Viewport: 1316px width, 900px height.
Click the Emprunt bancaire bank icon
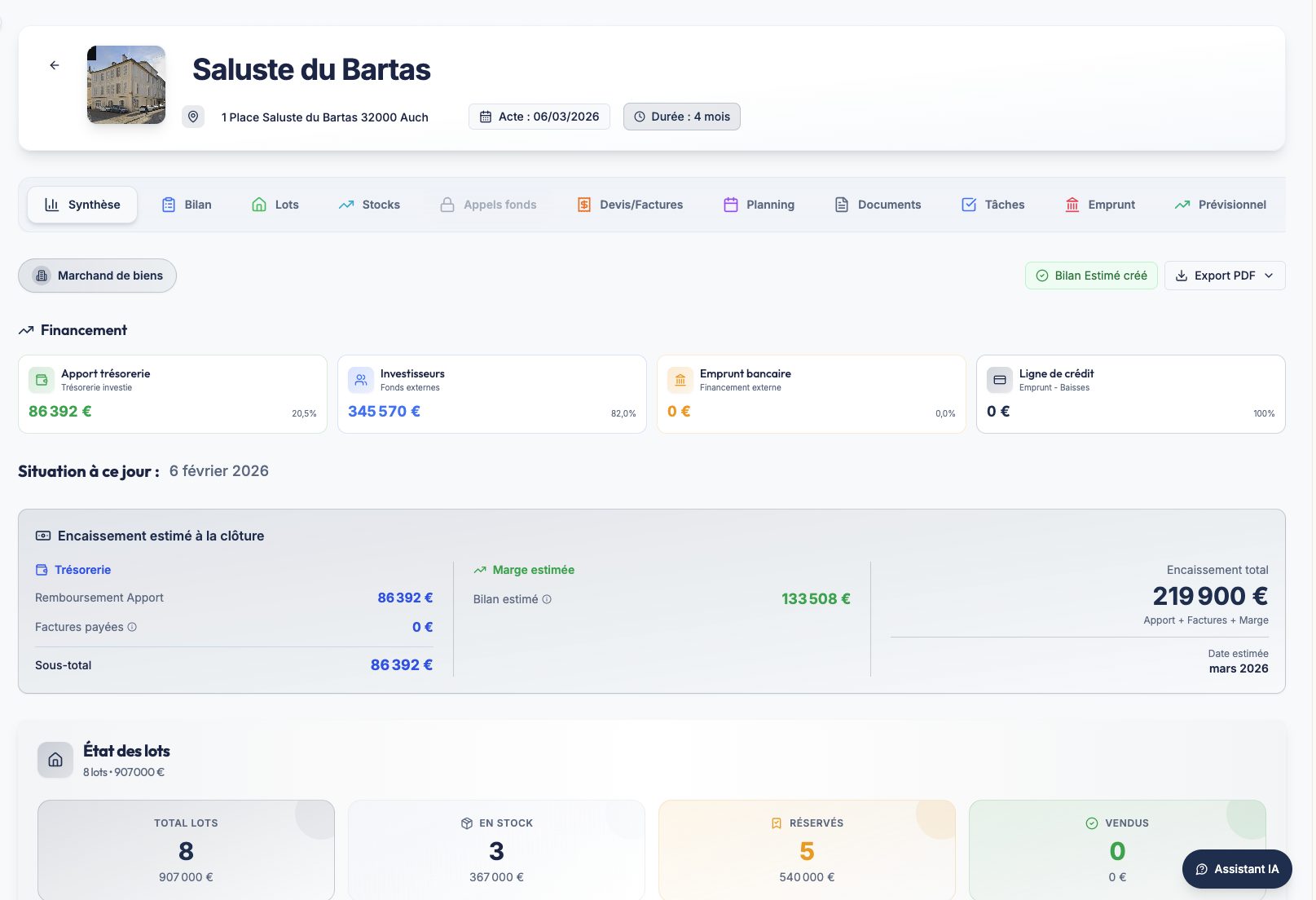point(680,380)
